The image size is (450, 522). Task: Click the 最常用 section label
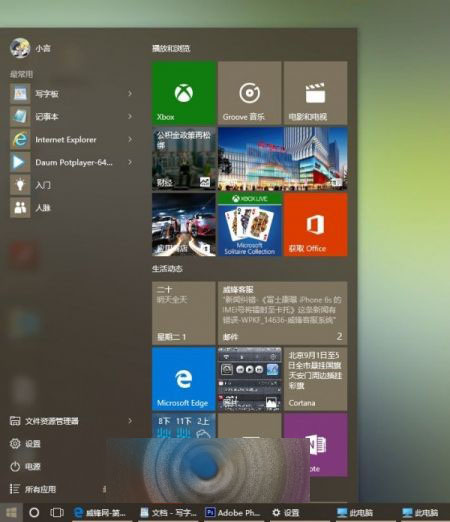[21, 74]
